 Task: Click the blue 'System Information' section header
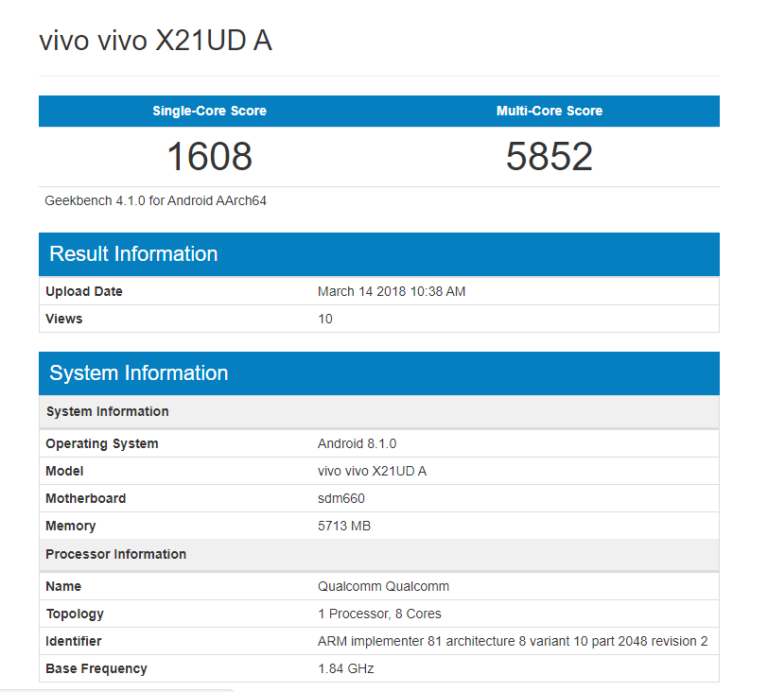(379, 373)
